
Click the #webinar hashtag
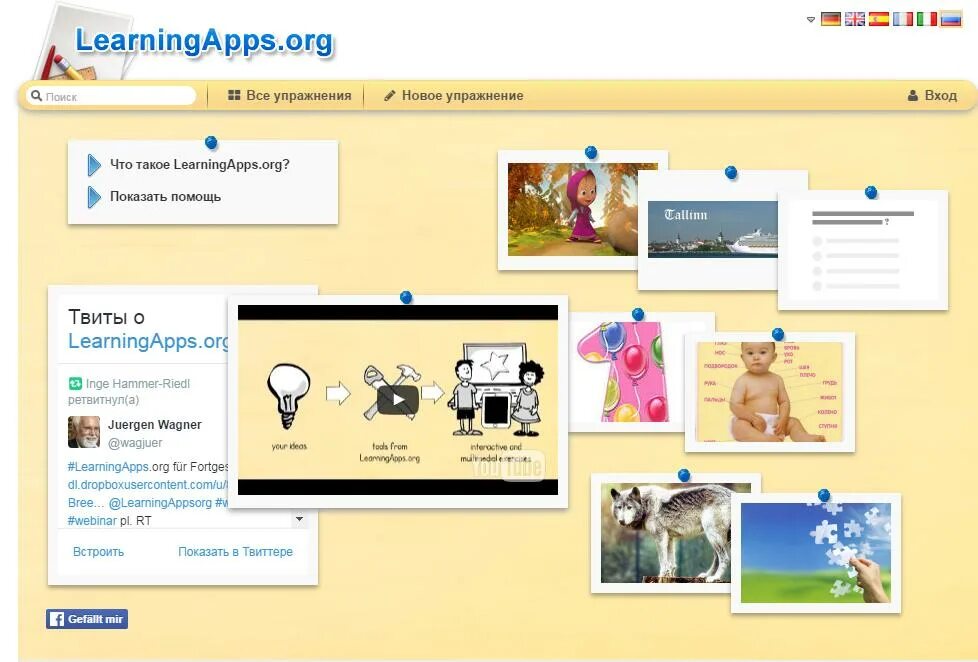[x=92, y=520]
